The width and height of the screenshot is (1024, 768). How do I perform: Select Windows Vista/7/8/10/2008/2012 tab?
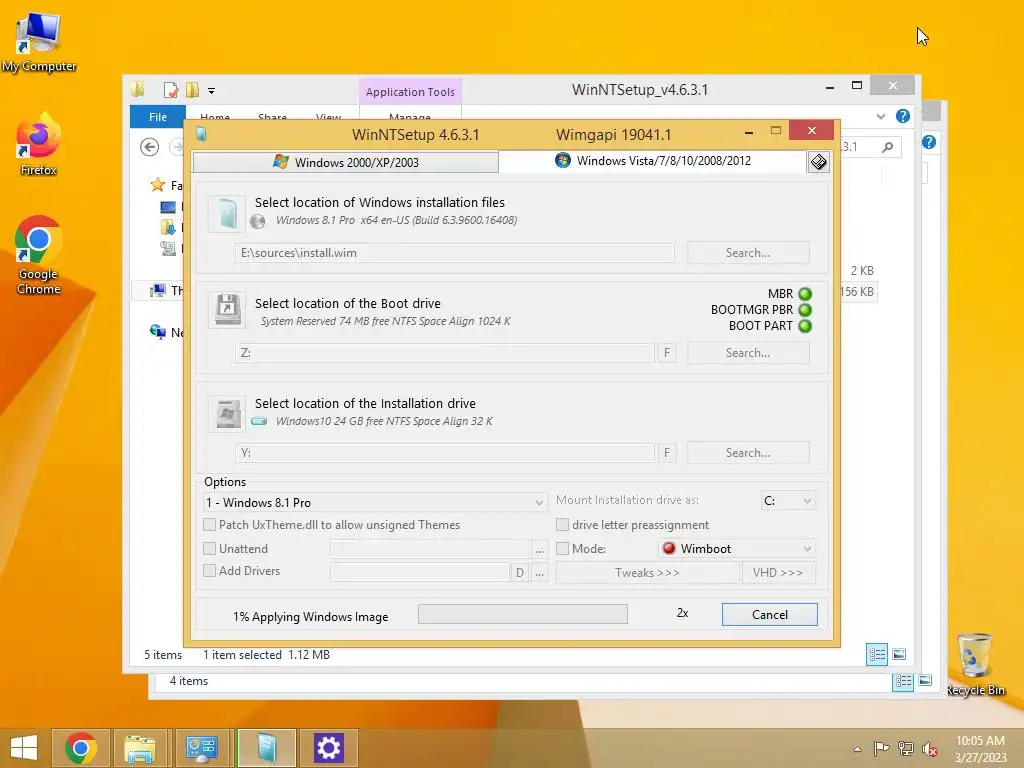(652, 161)
